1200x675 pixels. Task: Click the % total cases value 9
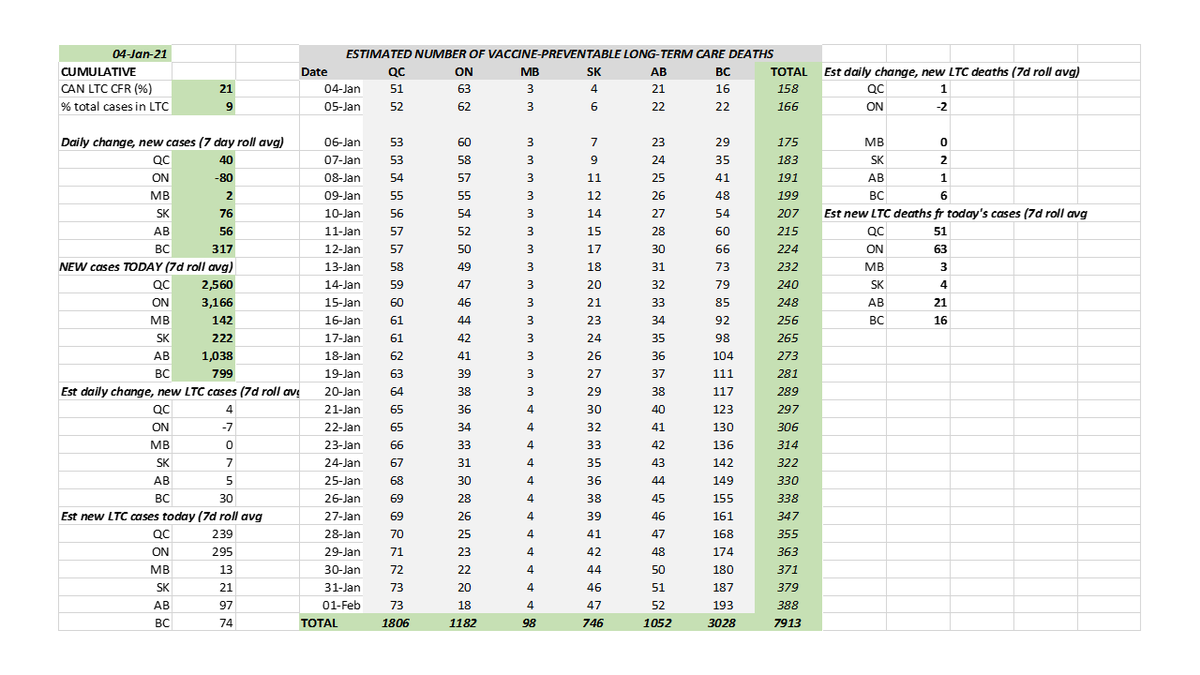tap(204, 106)
